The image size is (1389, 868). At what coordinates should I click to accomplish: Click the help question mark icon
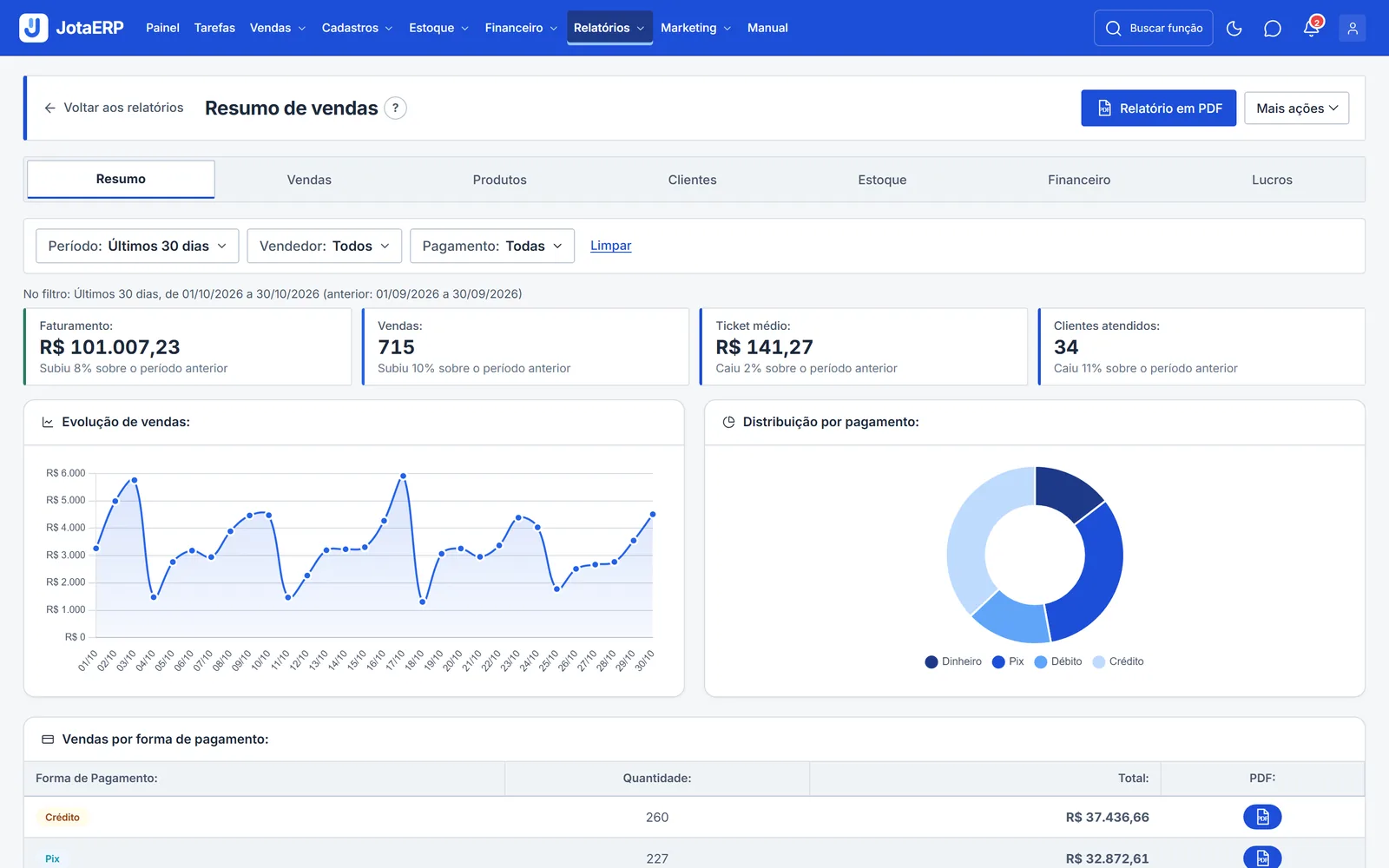click(x=395, y=108)
